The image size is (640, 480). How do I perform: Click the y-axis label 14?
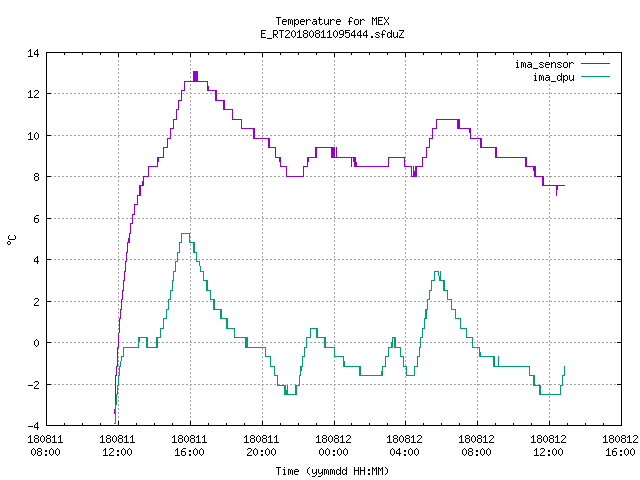click(x=33, y=53)
